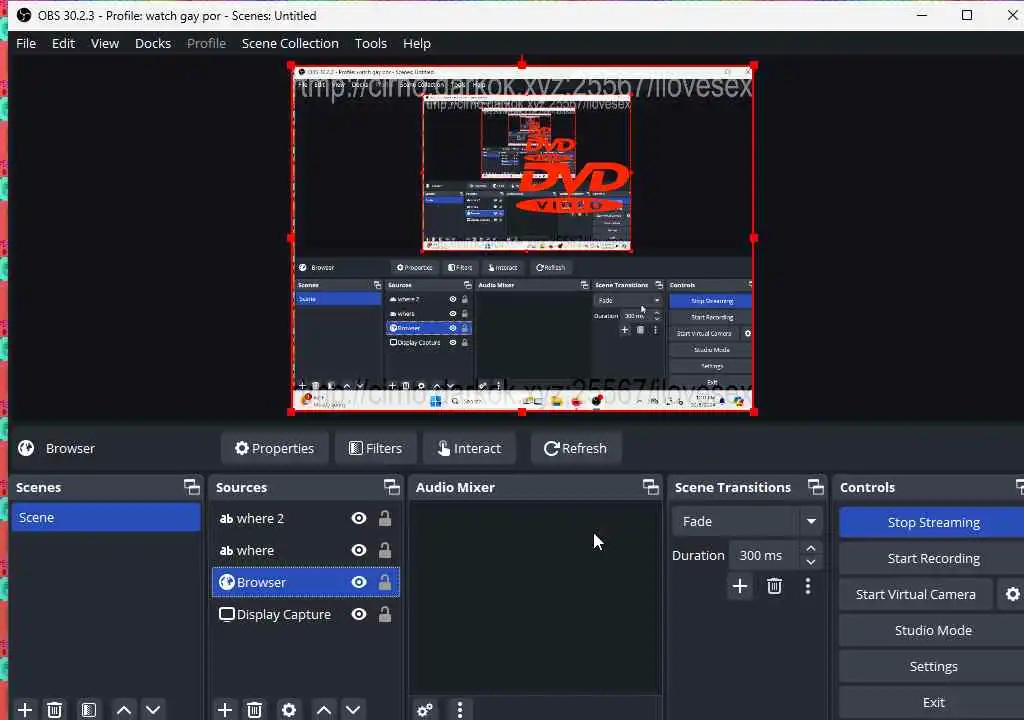Select the Display Capture source
The height and width of the screenshot is (720, 1024).
pos(306,614)
